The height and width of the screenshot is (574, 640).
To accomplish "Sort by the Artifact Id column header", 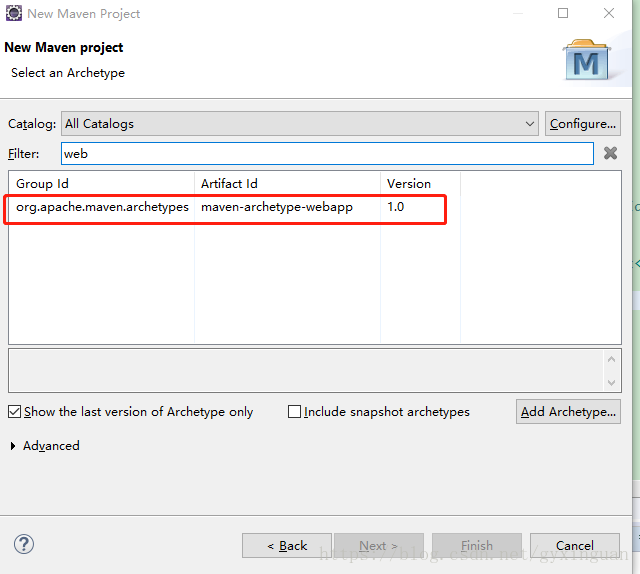I will 287,184.
